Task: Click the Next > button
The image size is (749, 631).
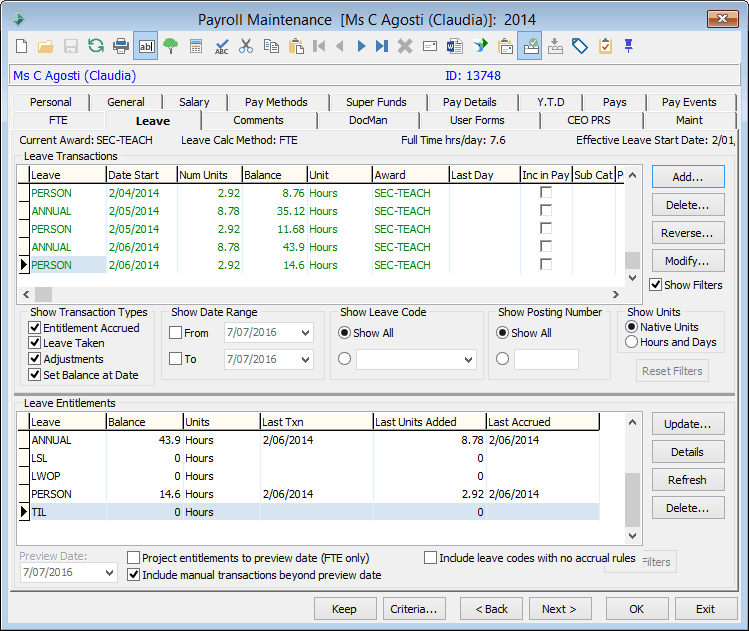Action: [560, 609]
